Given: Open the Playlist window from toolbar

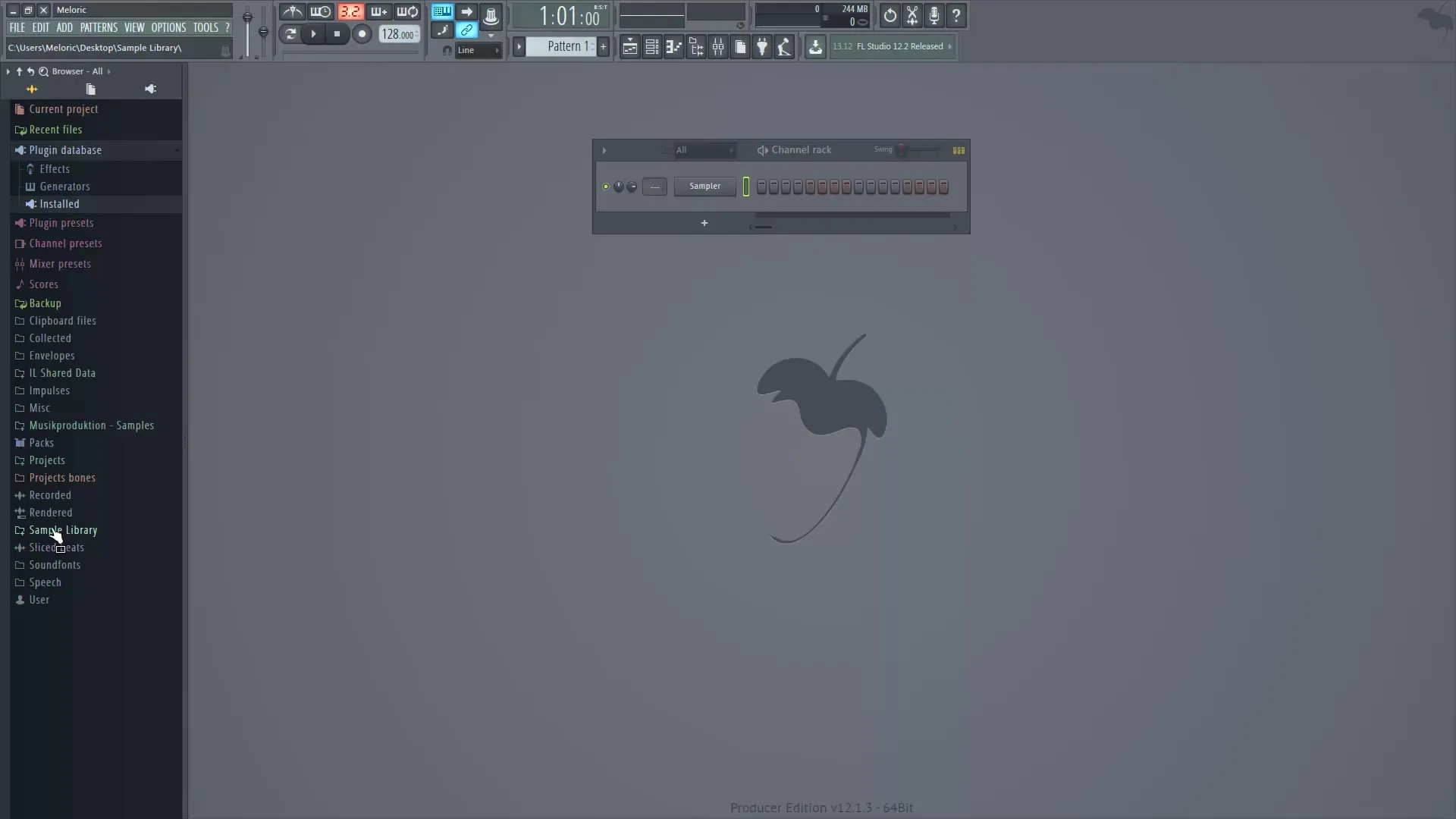Looking at the screenshot, I should [629, 47].
